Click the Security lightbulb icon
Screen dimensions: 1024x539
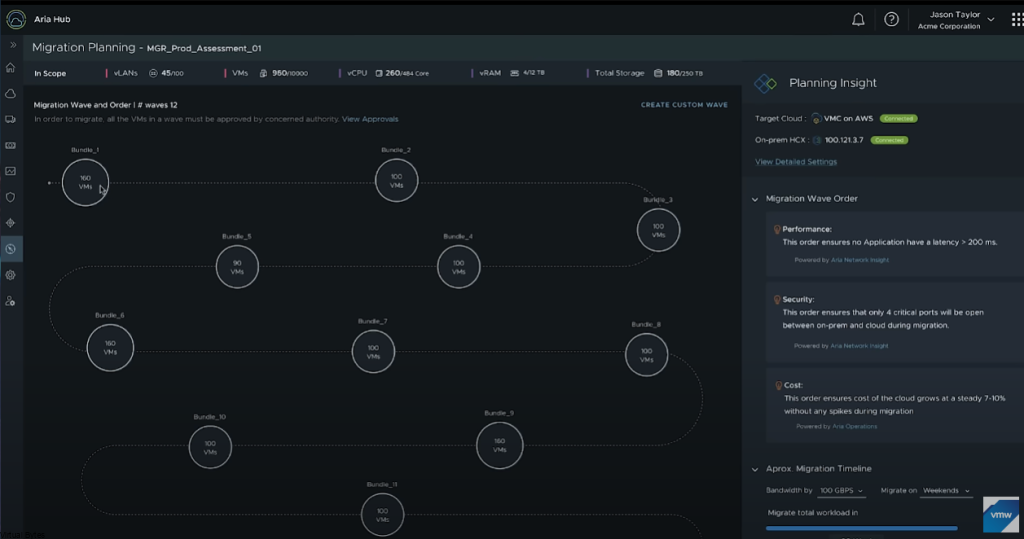[776, 300]
